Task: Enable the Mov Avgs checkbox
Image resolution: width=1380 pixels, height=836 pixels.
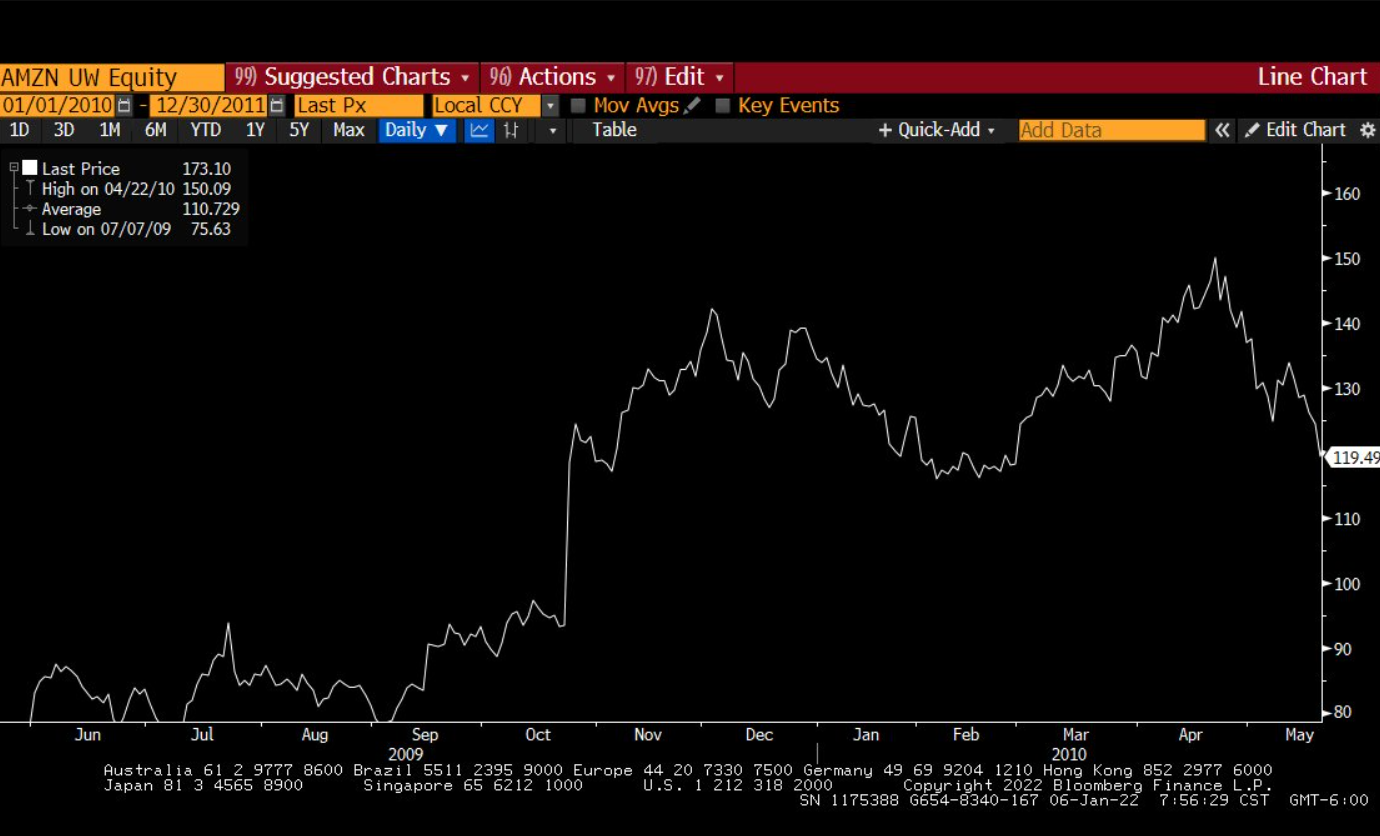Action: coord(578,106)
